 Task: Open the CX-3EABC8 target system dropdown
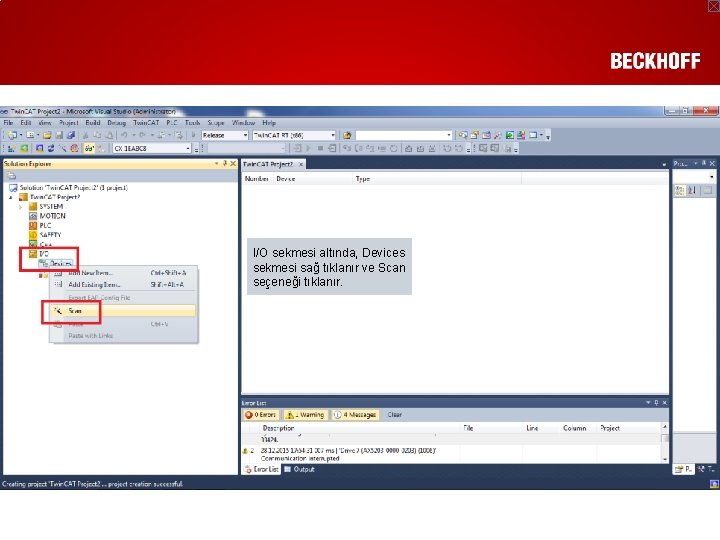click(188, 148)
